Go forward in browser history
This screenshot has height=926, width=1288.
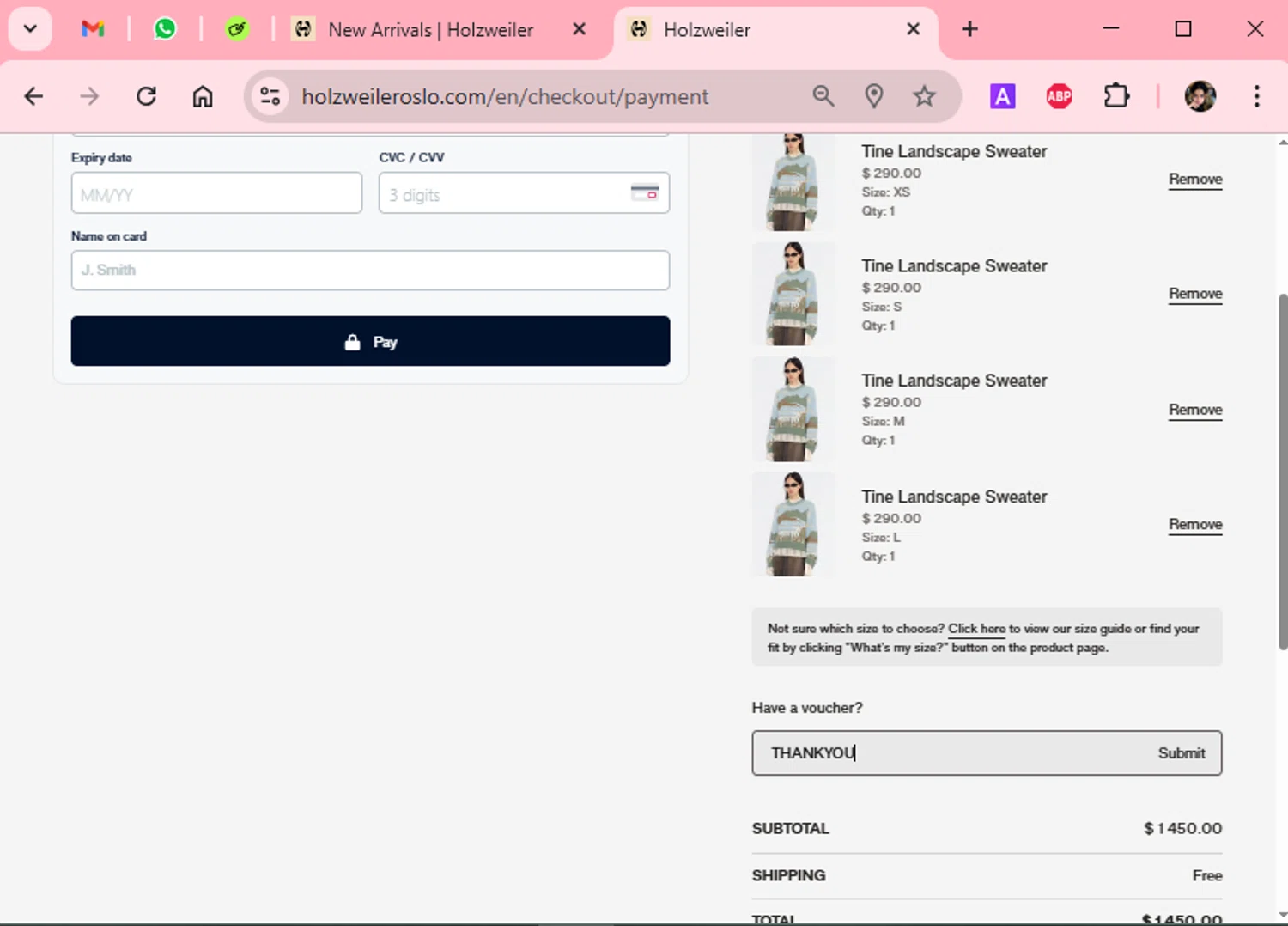coord(89,96)
